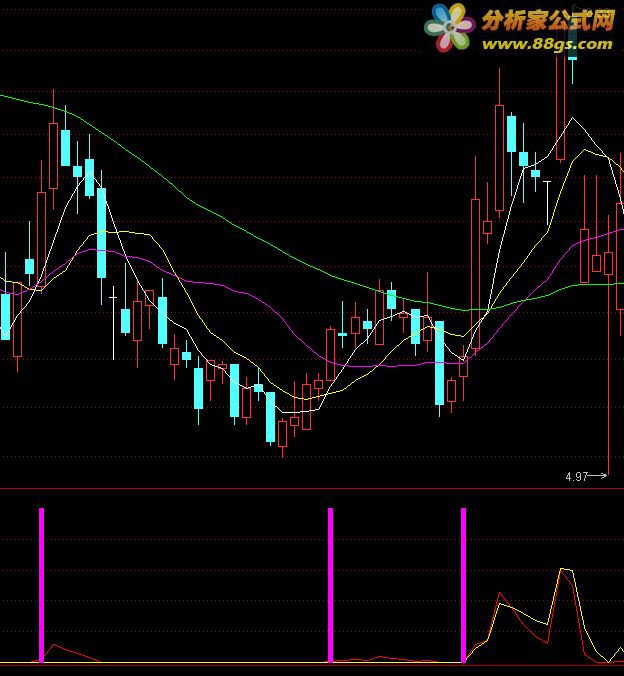
Task: Select the middle magenta signal bar
Action: [x=330, y=585]
